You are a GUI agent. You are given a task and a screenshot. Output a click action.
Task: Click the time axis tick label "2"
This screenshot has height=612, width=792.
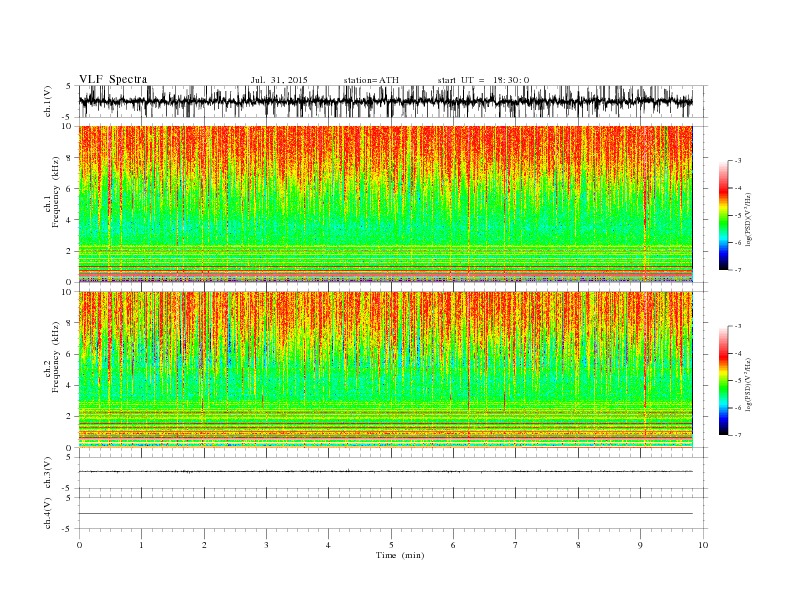click(204, 545)
